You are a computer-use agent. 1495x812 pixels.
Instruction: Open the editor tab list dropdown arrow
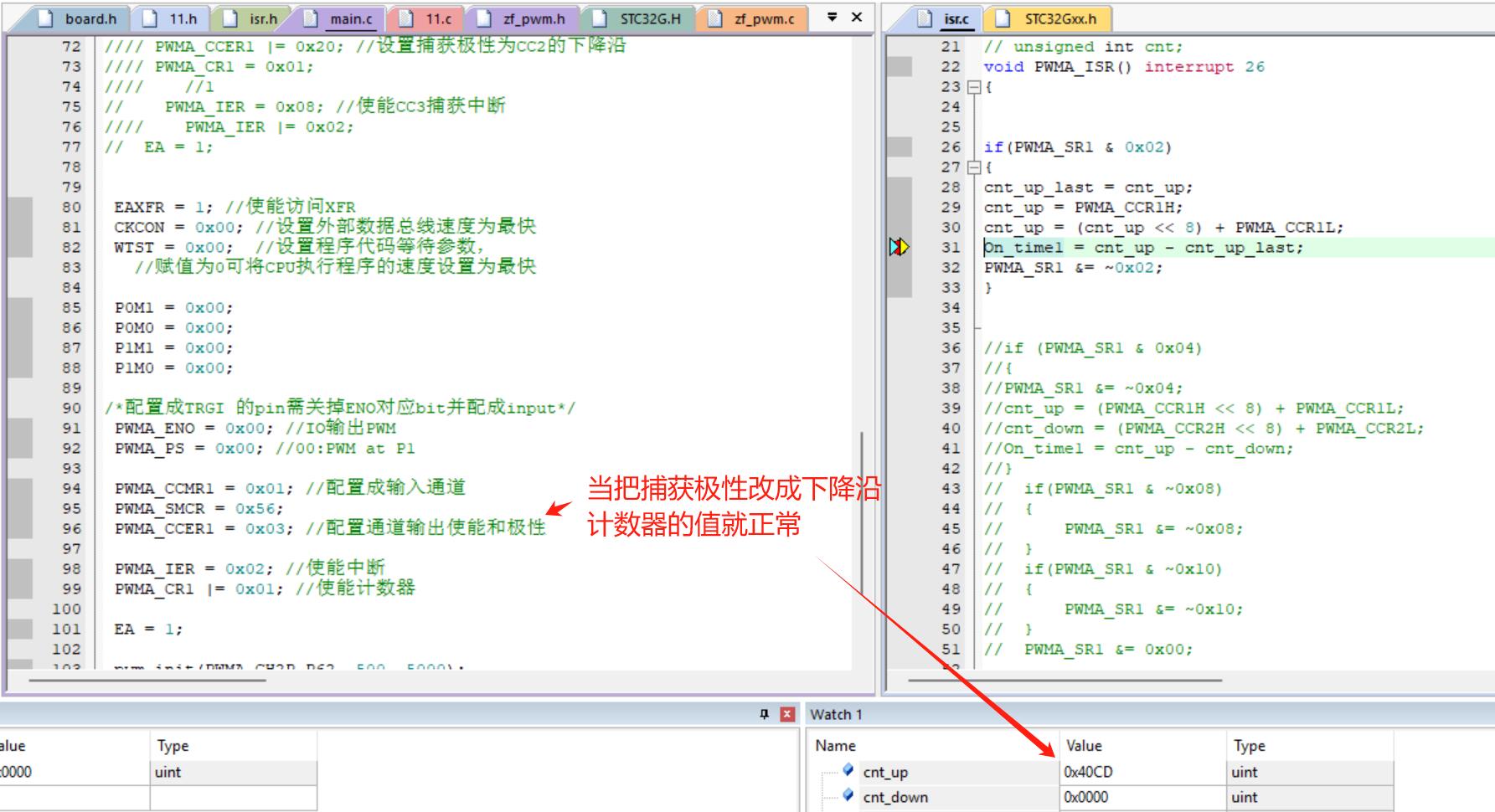click(832, 17)
